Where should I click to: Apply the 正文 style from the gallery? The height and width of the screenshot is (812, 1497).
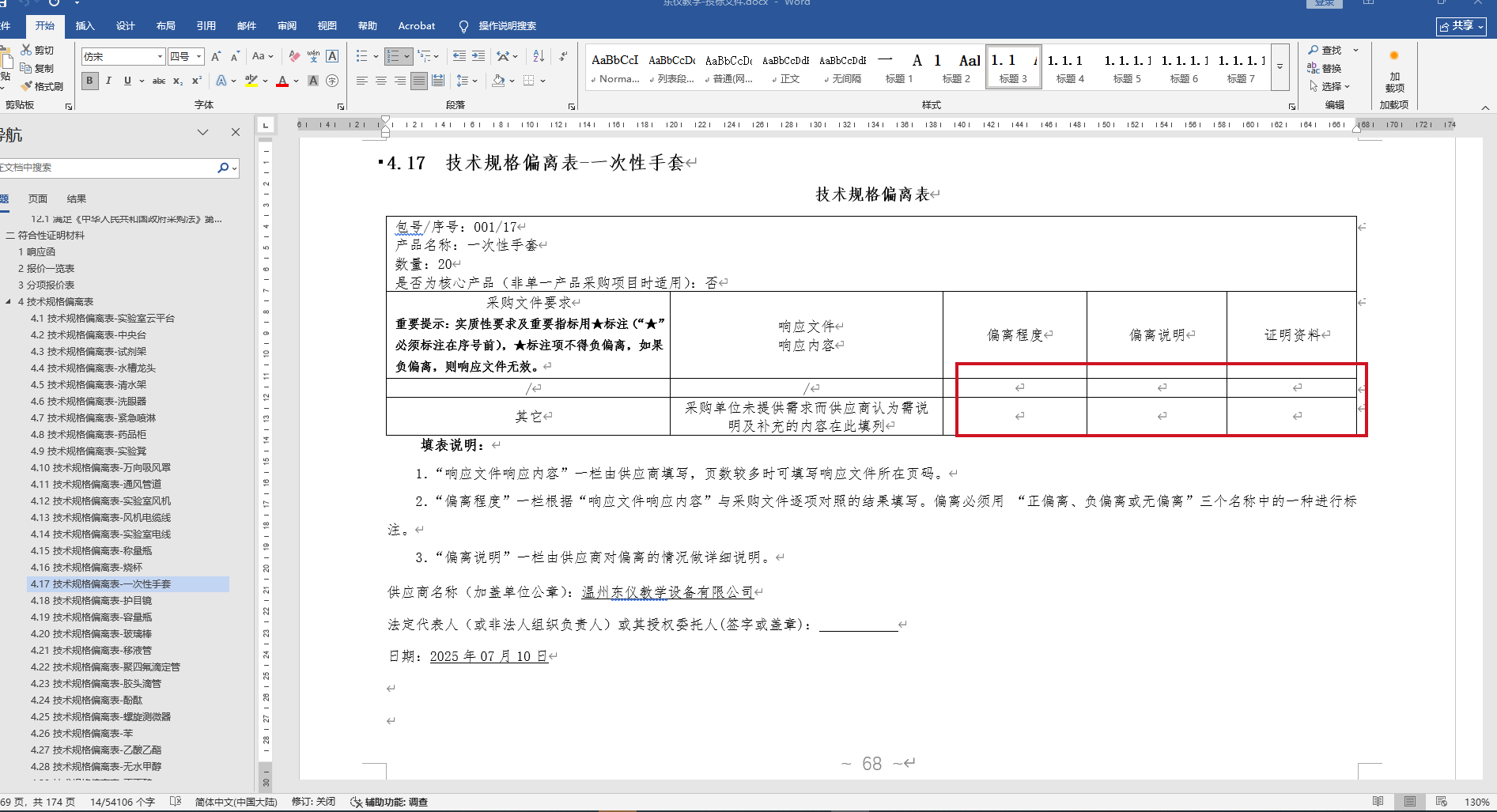pyautogui.click(x=786, y=67)
